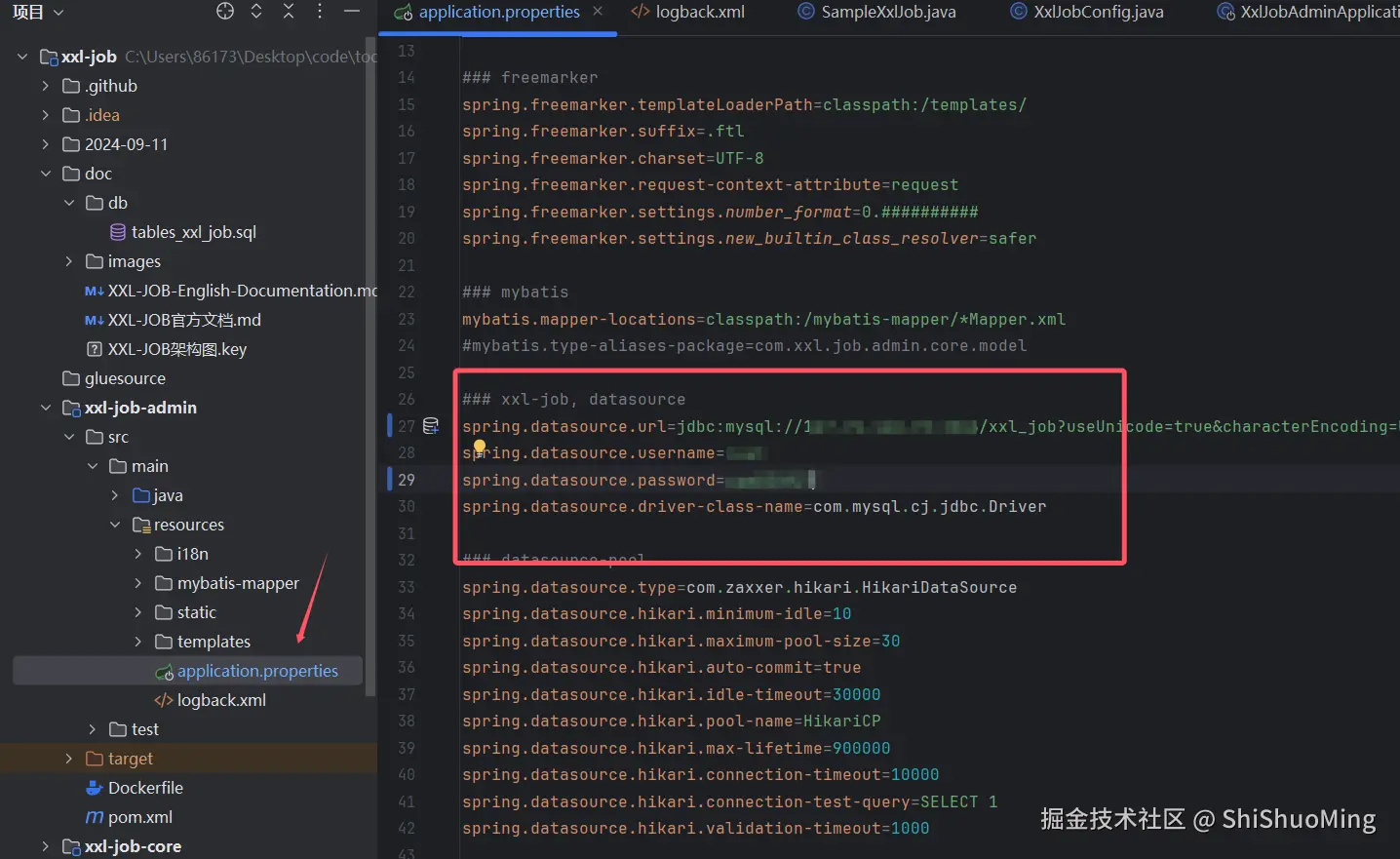Viewport: 1400px width, 859px height.
Task: Click the collapse all icon in project panel
Action: pos(289,12)
